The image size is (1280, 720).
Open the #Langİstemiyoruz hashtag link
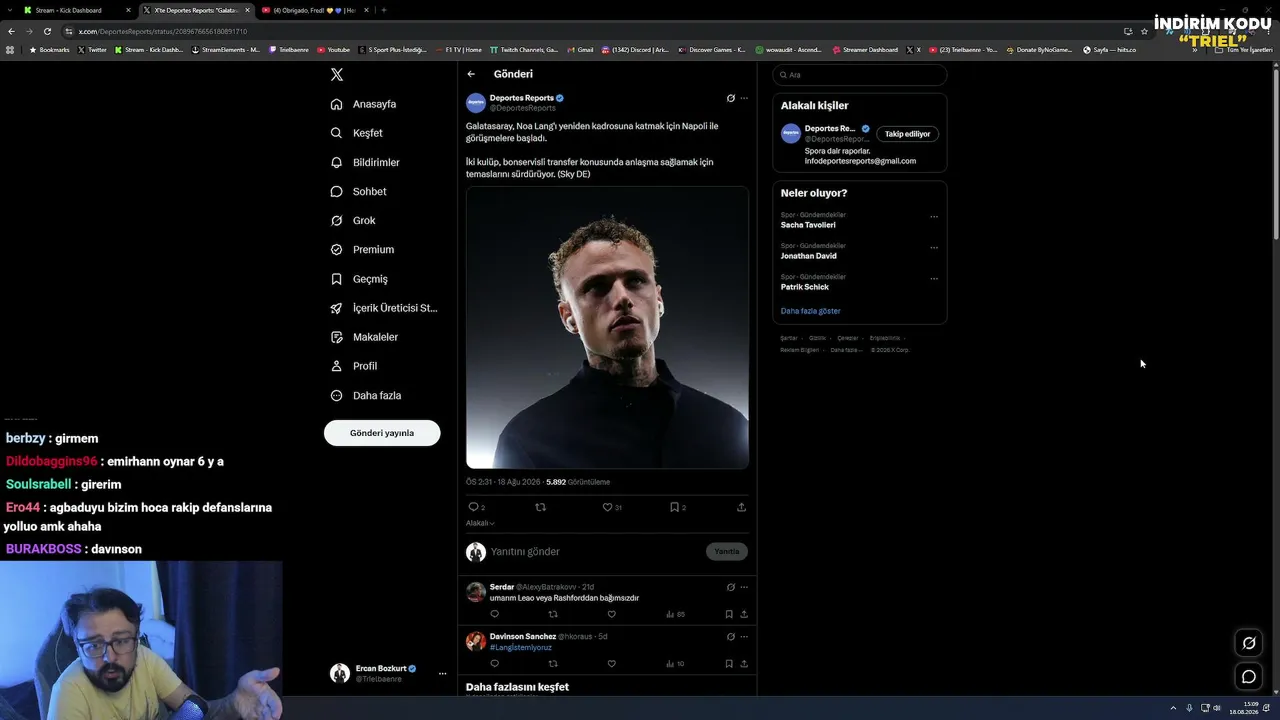click(x=521, y=647)
